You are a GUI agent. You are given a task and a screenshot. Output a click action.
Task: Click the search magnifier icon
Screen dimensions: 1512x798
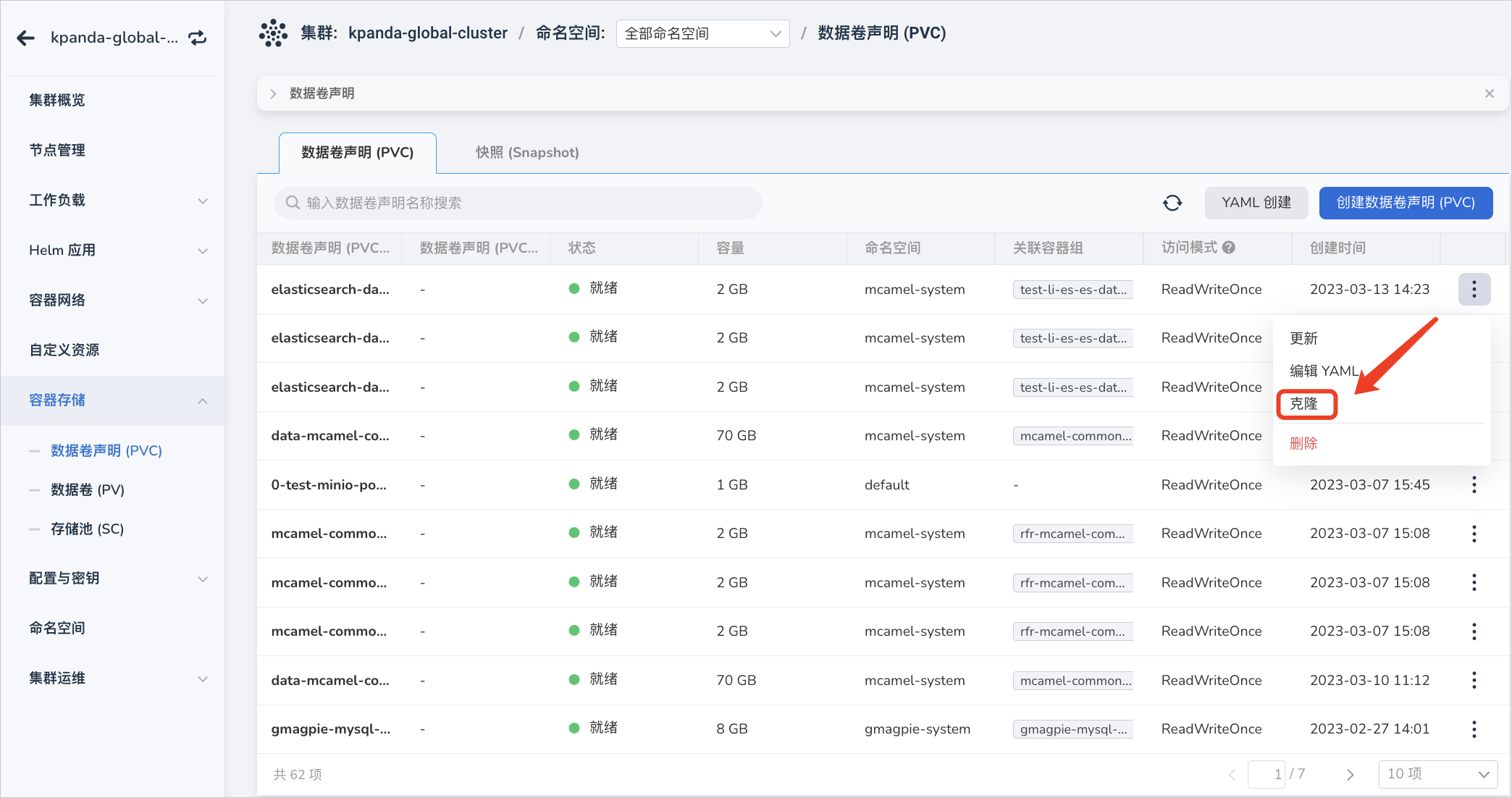pos(293,203)
